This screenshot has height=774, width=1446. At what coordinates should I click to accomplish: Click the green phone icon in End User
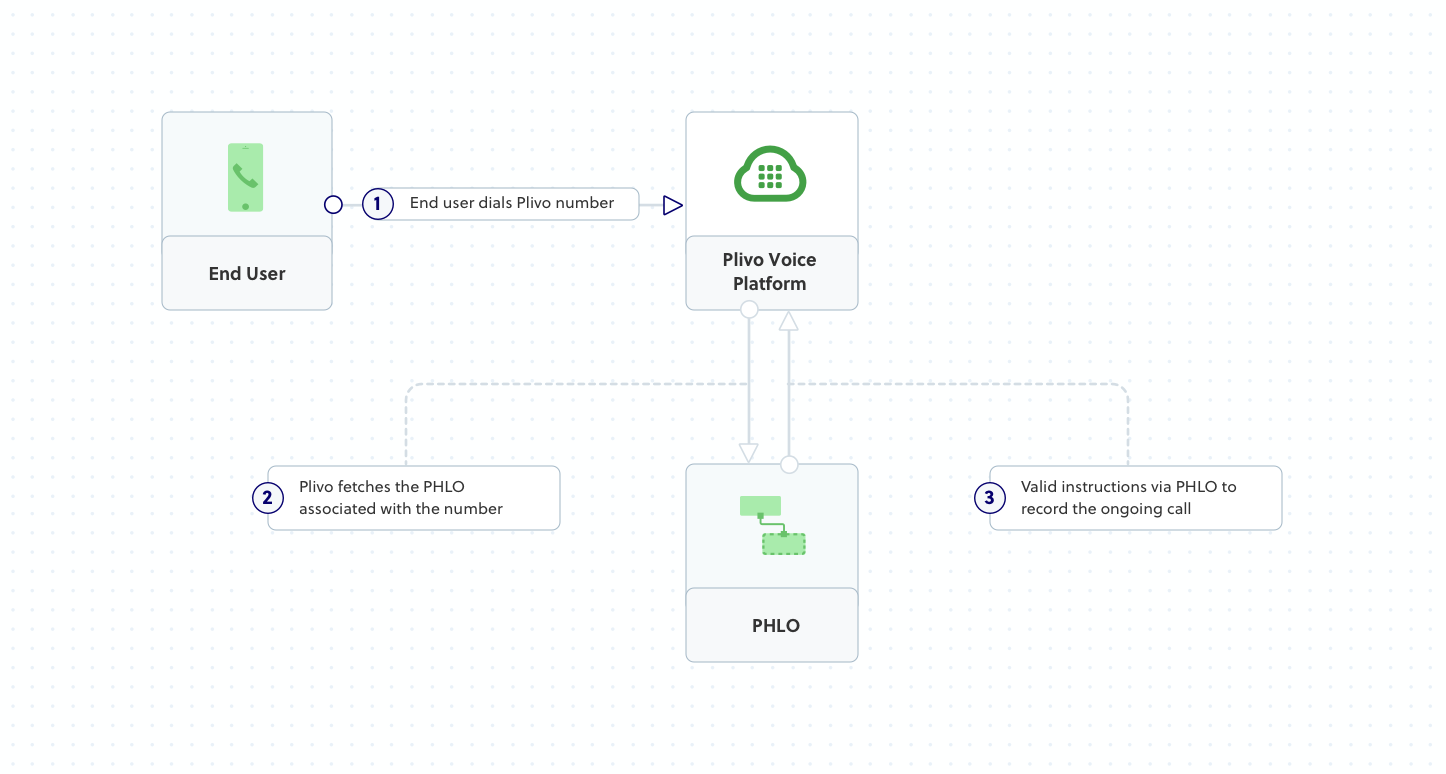coord(245,177)
